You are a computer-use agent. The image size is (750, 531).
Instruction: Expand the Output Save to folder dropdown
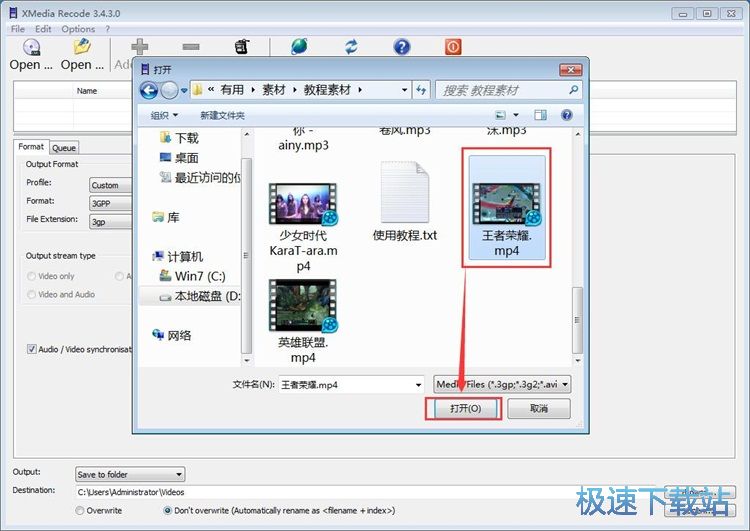(x=130, y=475)
